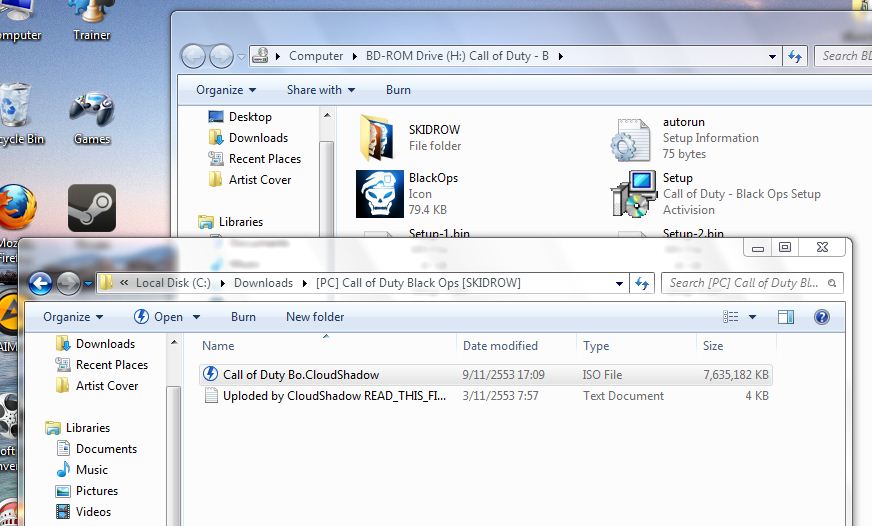Click Forward arrow in BD-ROM window

[x=221, y=56]
